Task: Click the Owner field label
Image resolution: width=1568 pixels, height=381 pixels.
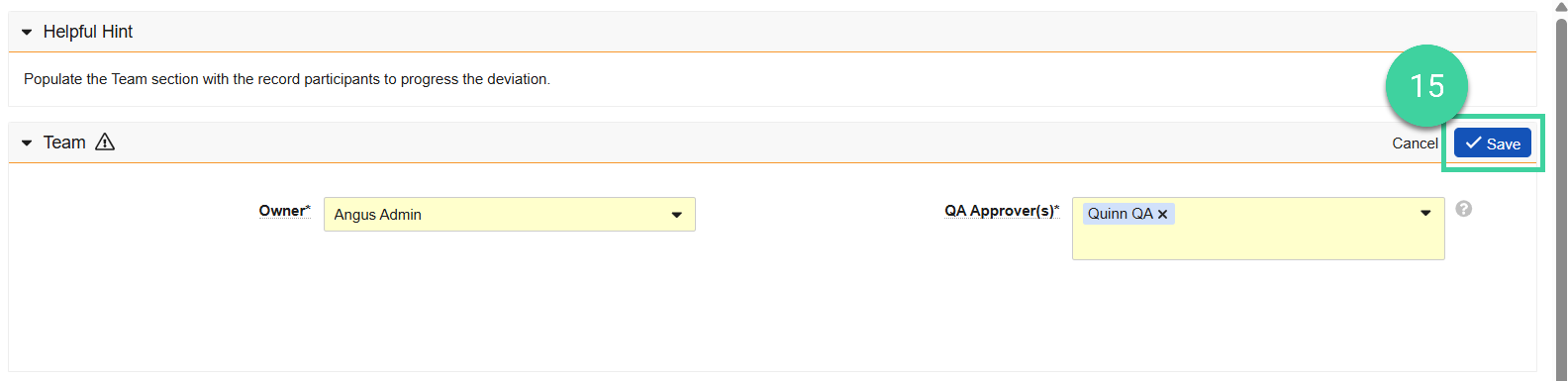Action: coord(284,211)
